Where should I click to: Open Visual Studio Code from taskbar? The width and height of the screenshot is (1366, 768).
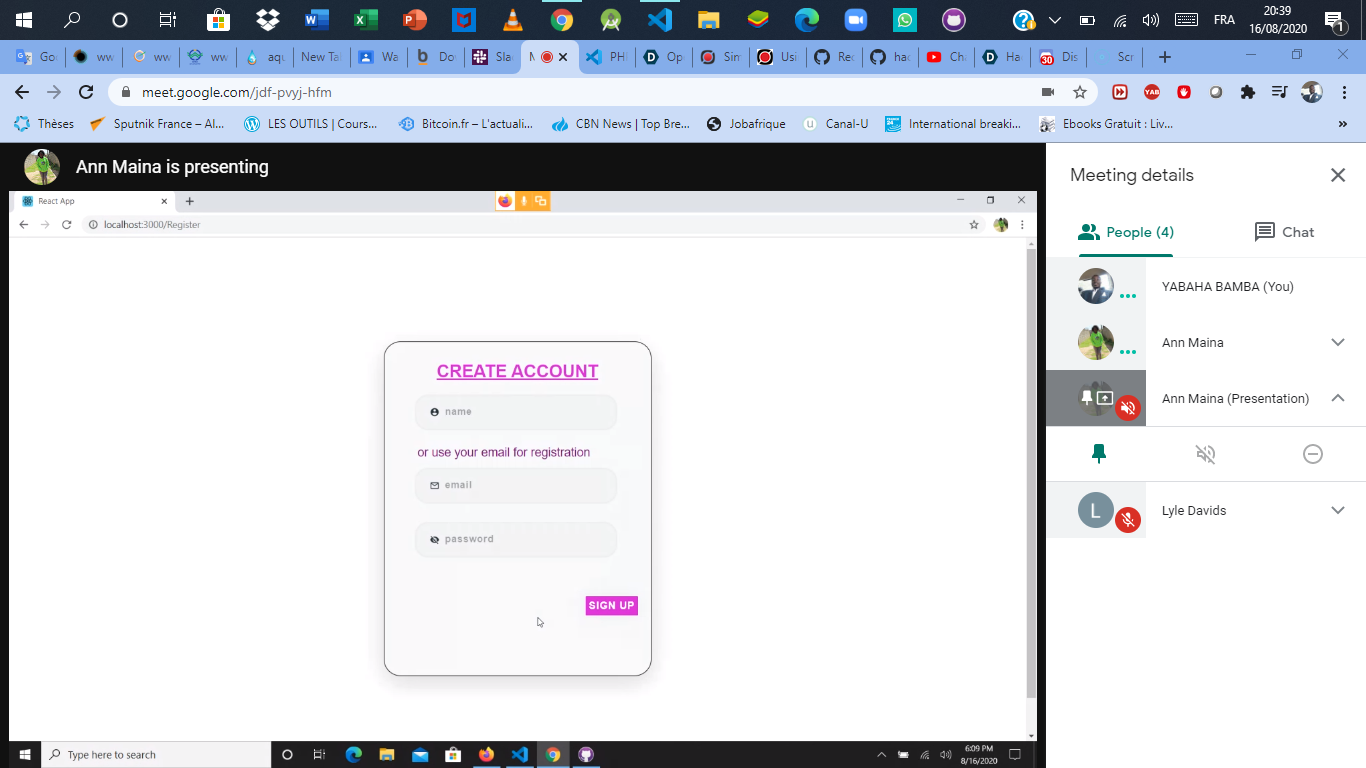(x=659, y=19)
